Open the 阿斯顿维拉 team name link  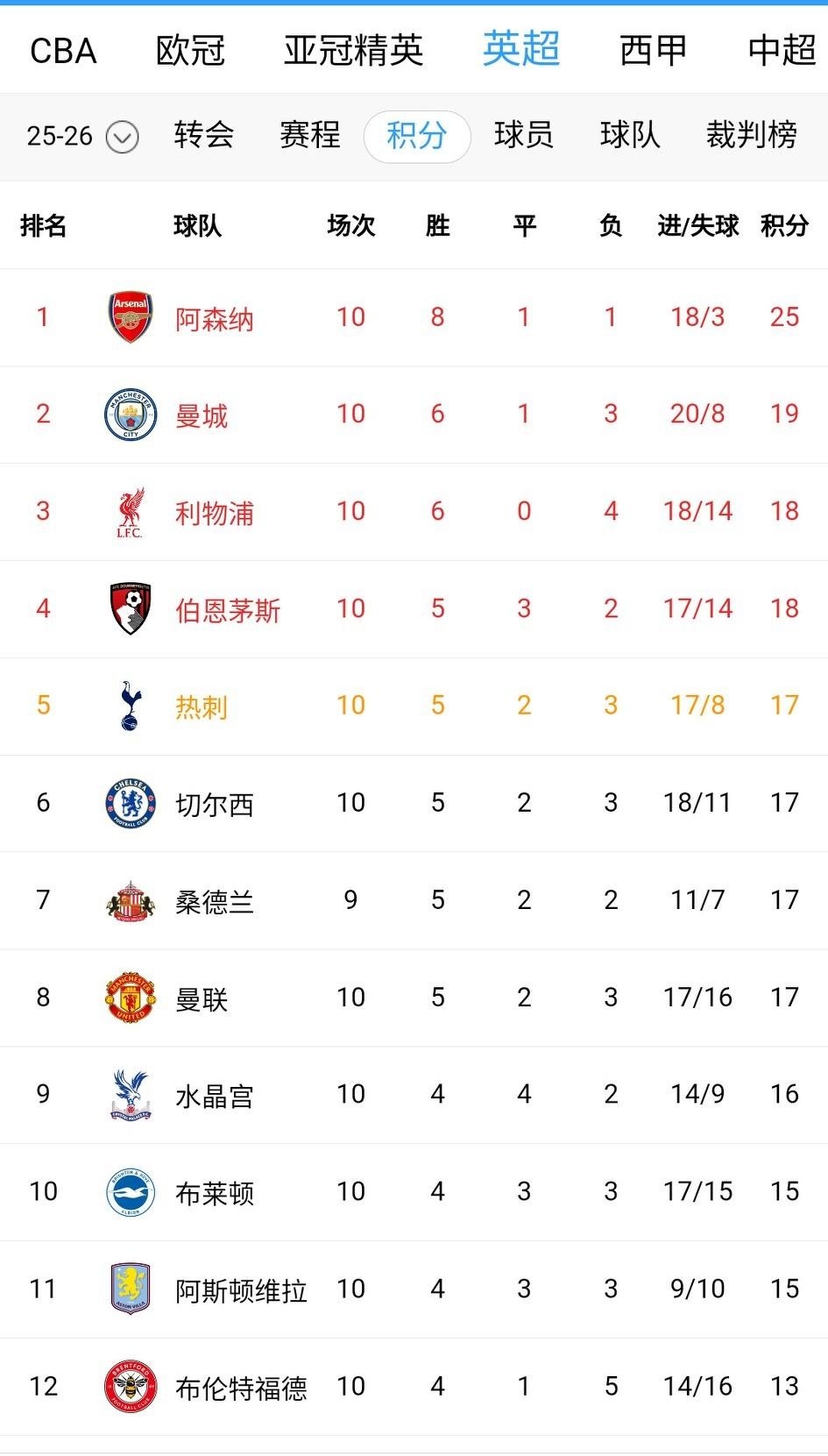coord(241,1290)
